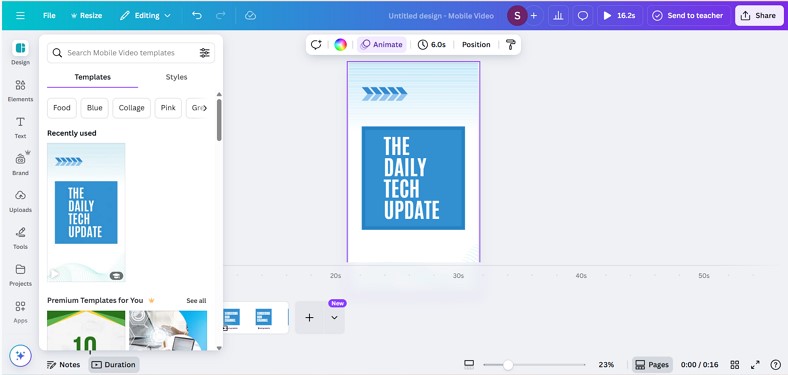Open the Brand sidebar panel
788x375 pixels.
(x=20, y=163)
